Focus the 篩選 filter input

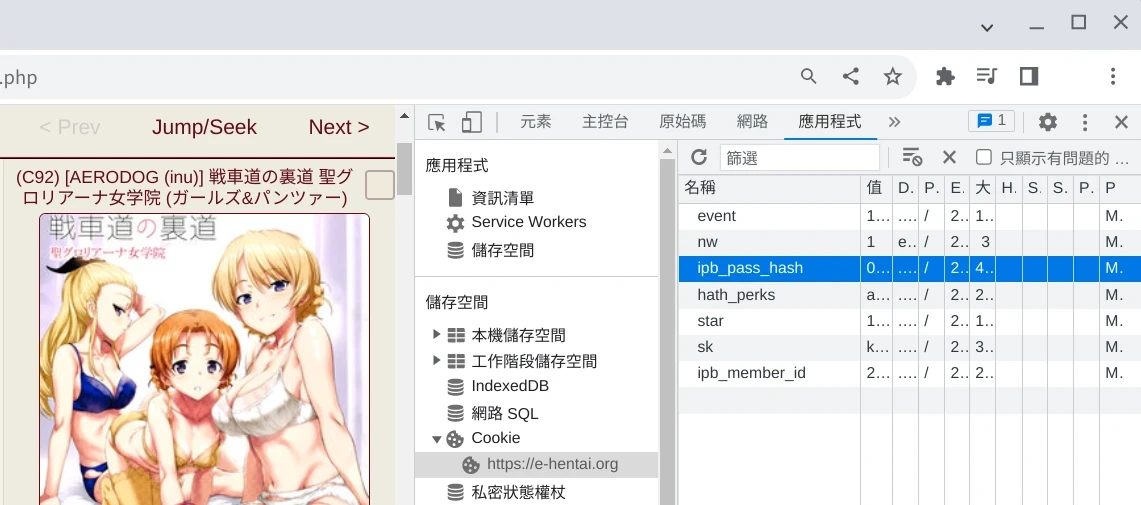(x=800, y=157)
